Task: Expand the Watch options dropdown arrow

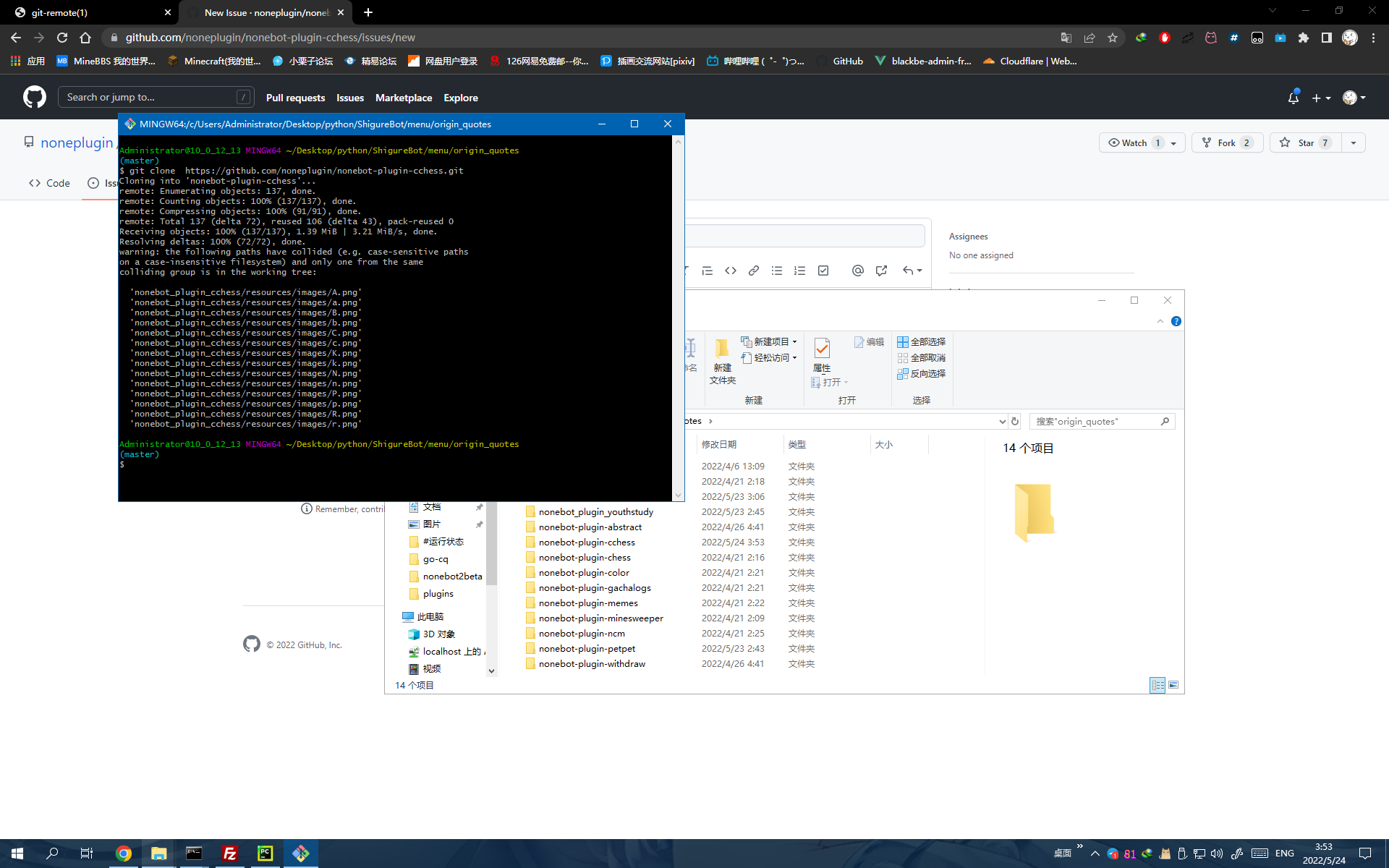Action: point(1173,142)
